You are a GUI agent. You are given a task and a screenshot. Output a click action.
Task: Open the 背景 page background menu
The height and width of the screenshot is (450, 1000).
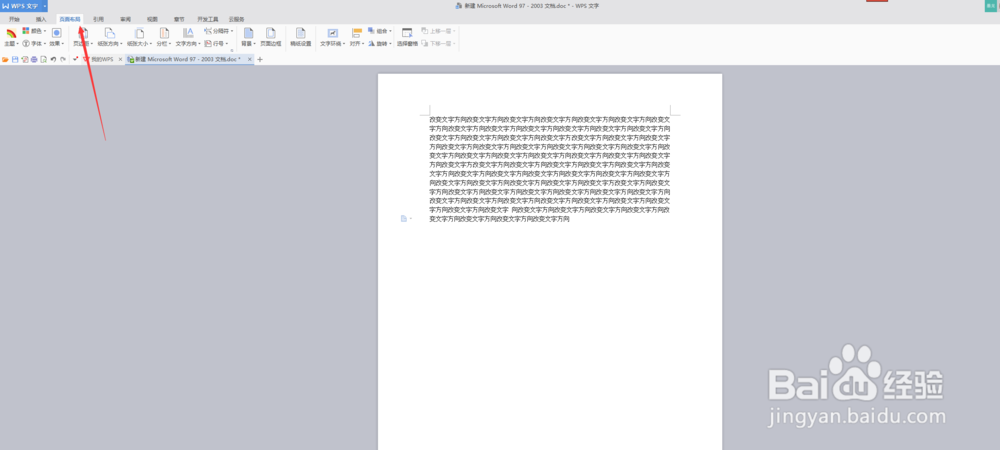point(248,37)
